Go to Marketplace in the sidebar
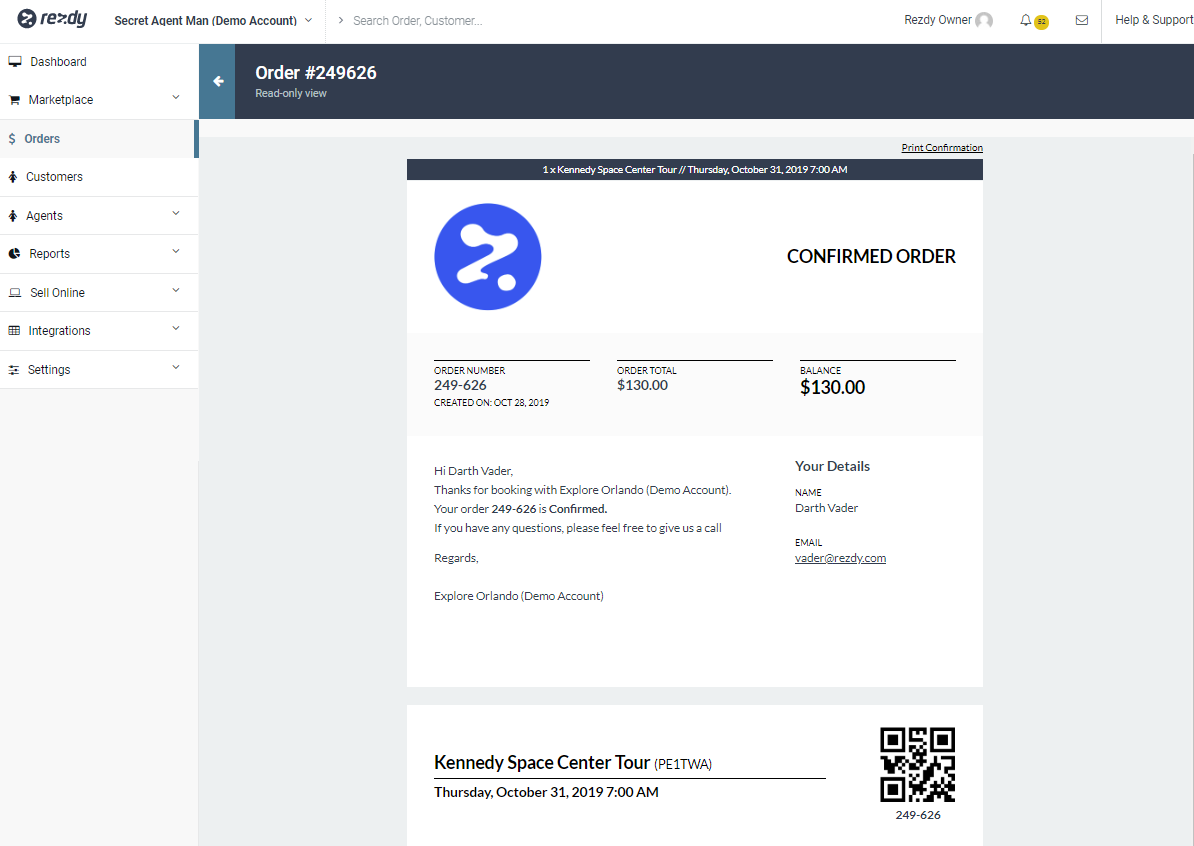This screenshot has width=1194, height=846. click(x=99, y=100)
